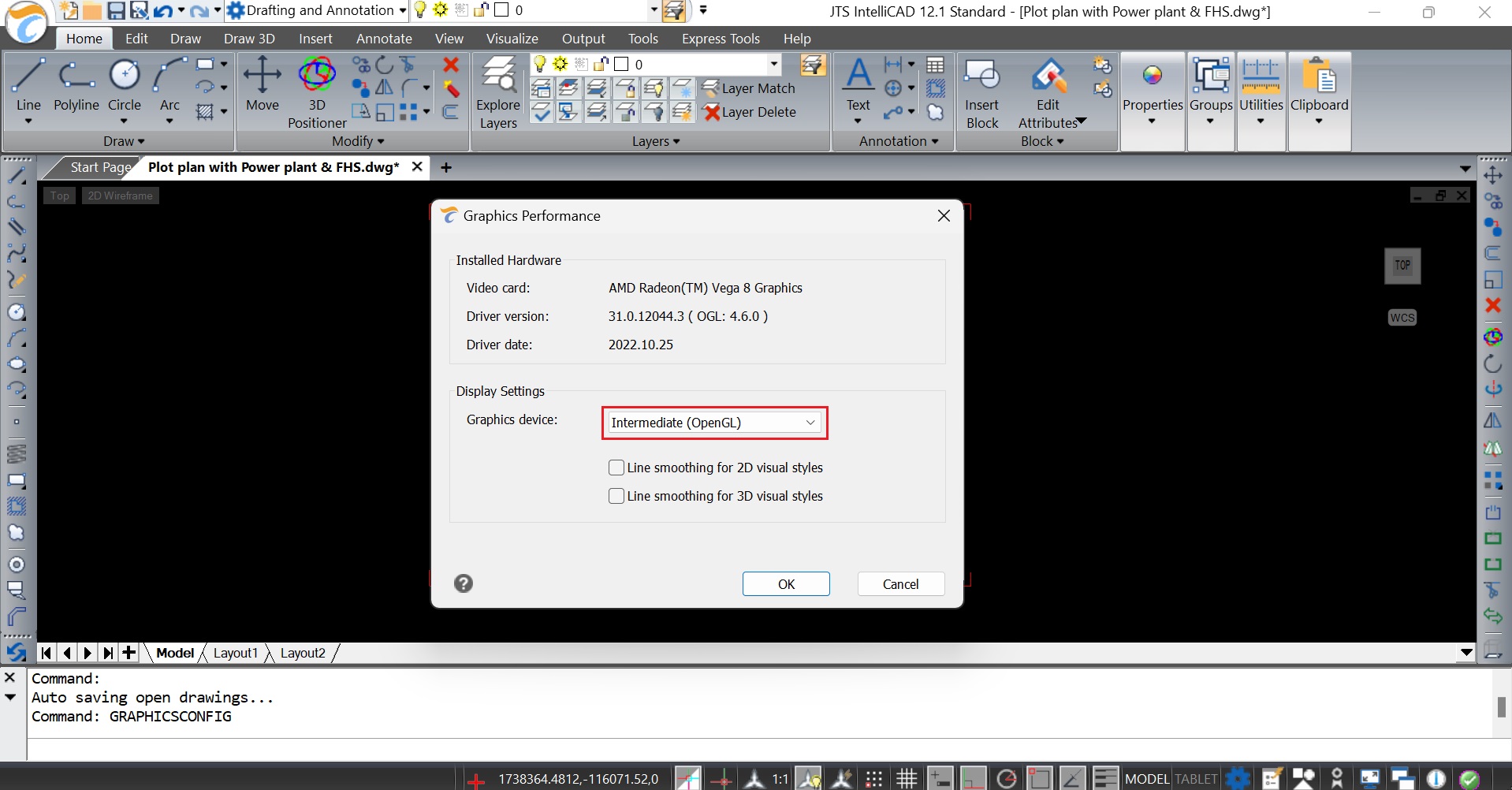
Task: Switch to Layout1 tab
Action: tap(235, 653)
